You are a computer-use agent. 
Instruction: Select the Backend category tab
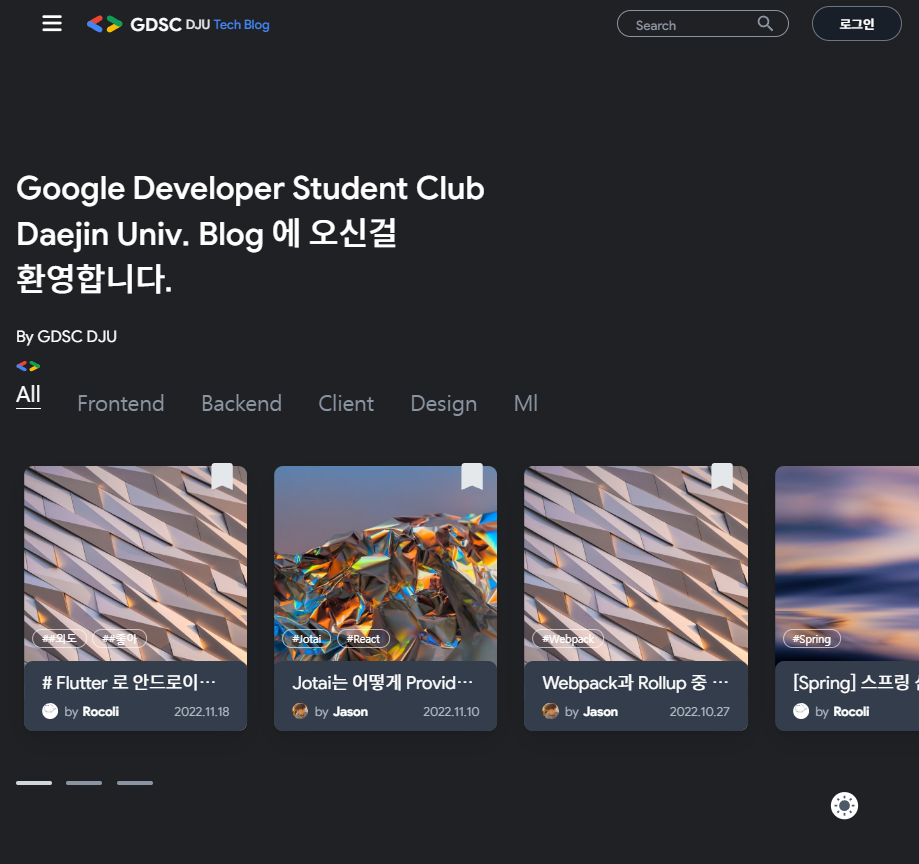241,404
